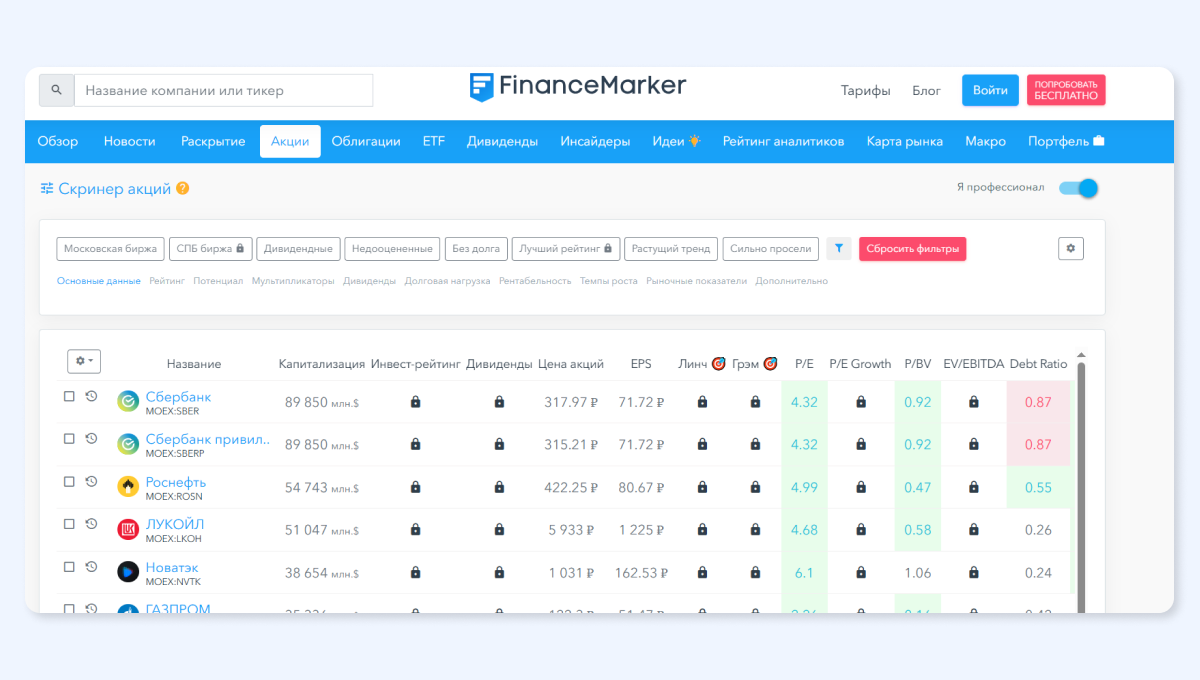Image resolution: width=1200 pixels, height=680 pixels.
Task: Click the Инвест-рейтинг lock icon for ЛУКОЙЛ
Action: [x=415, y=530]
